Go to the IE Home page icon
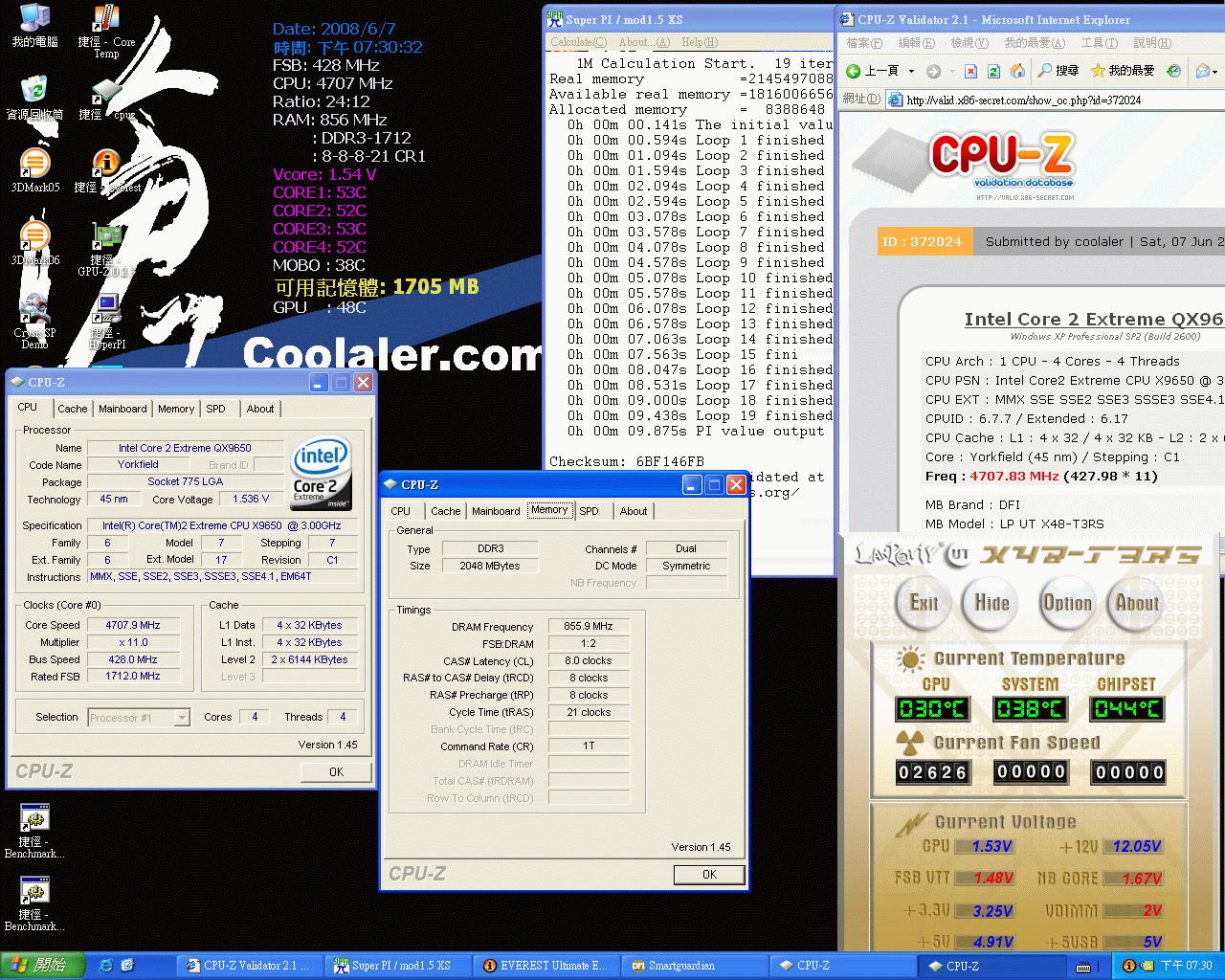 [1016, 71]
